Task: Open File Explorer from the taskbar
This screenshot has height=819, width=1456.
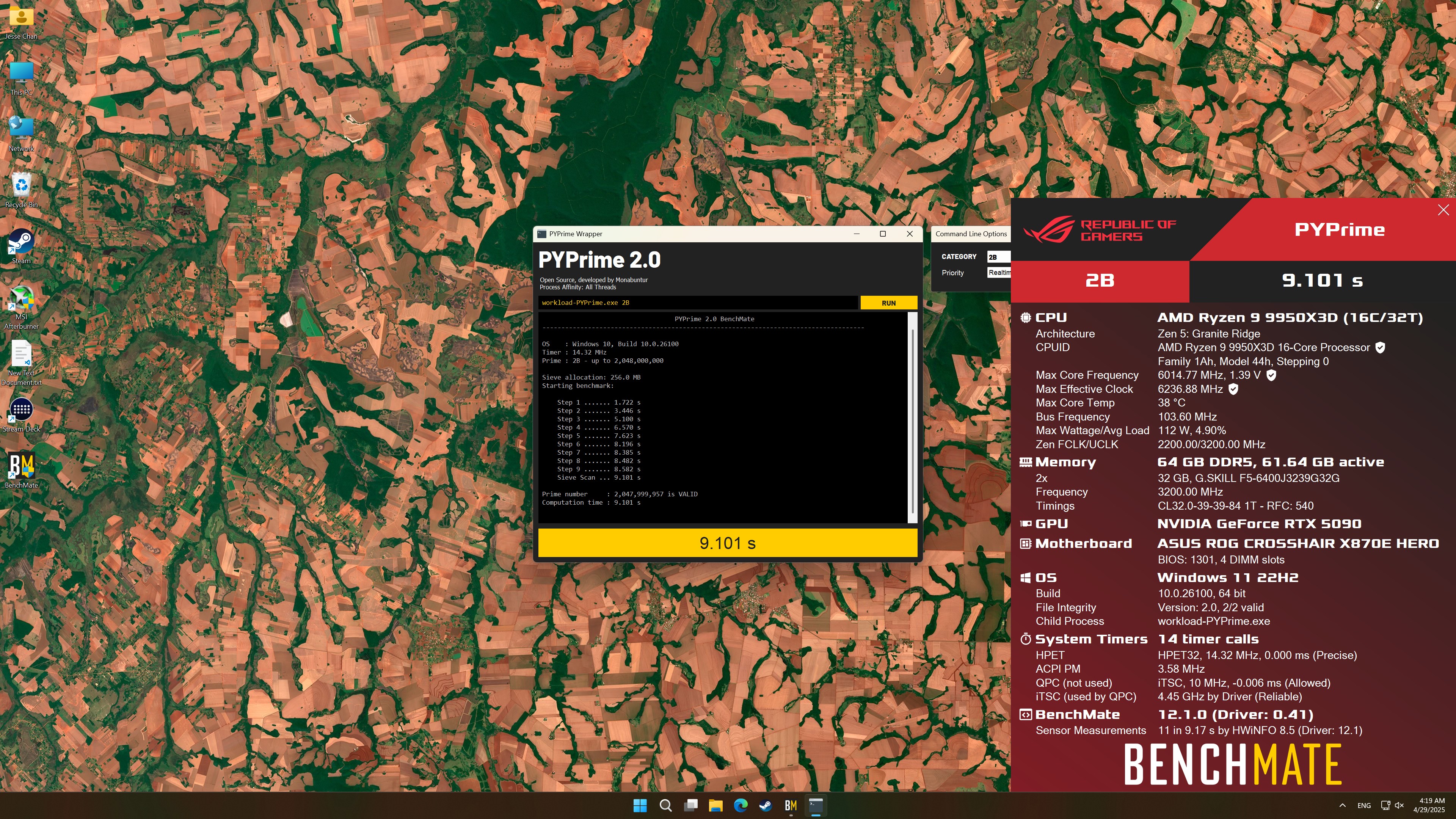Action: [715, 805]
